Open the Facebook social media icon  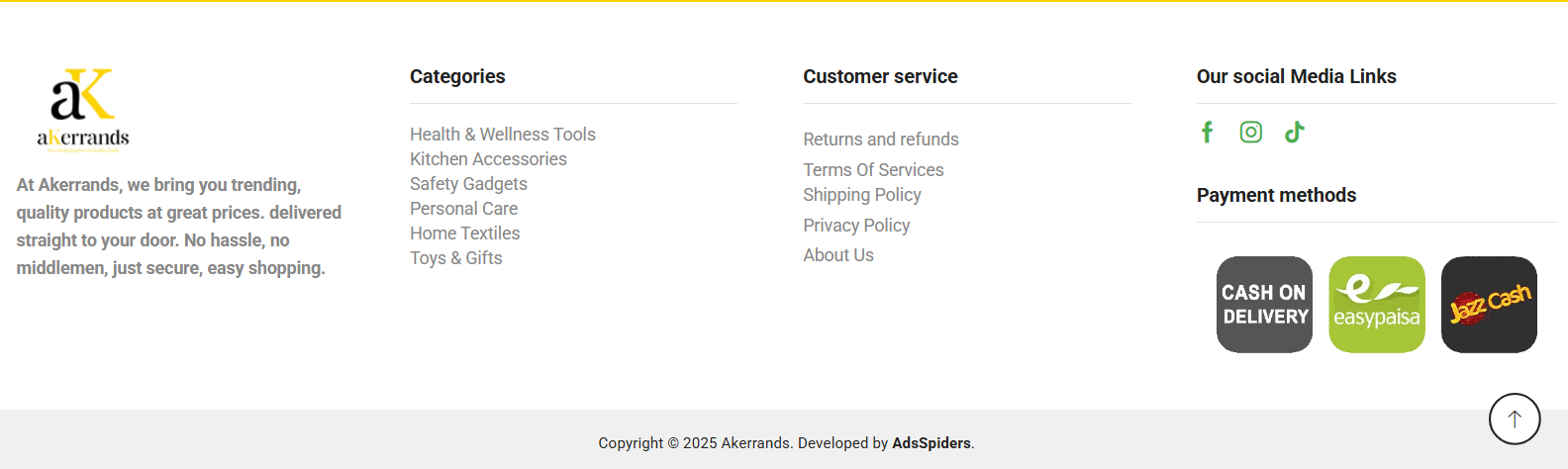pos(1207,132)
